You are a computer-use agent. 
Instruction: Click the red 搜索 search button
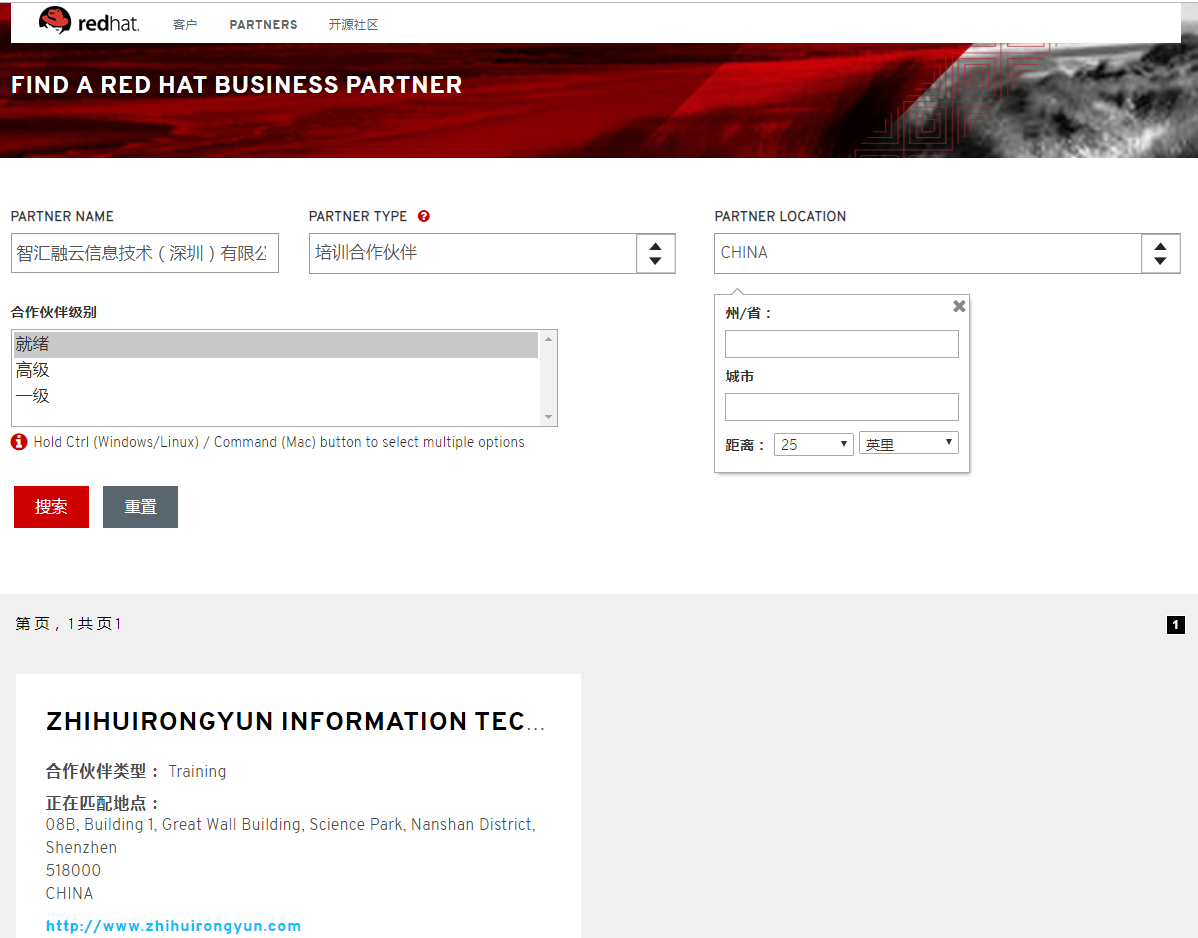click(51, 506)
